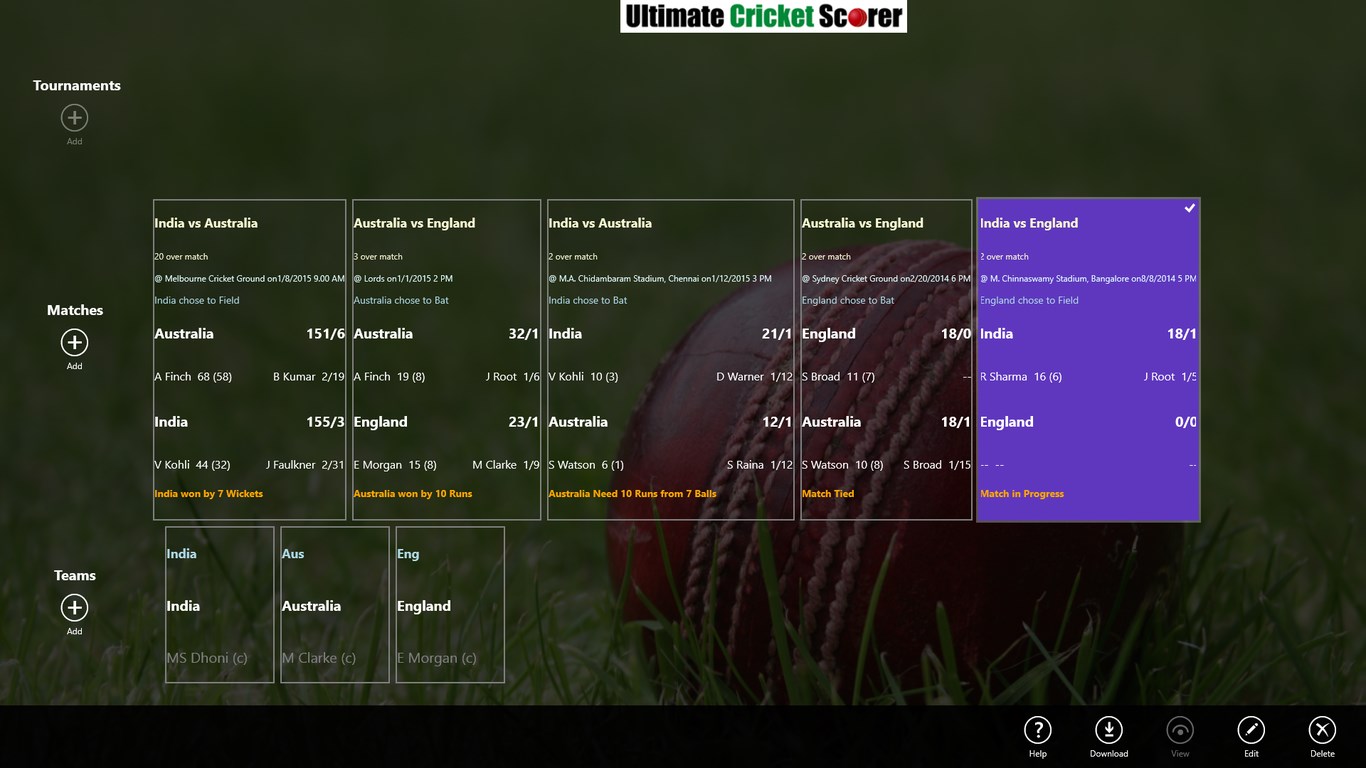The width and height of the screenshot is (1366, 768).
Task: Click the Download icon in app bar
Action: click(1108, 730)
